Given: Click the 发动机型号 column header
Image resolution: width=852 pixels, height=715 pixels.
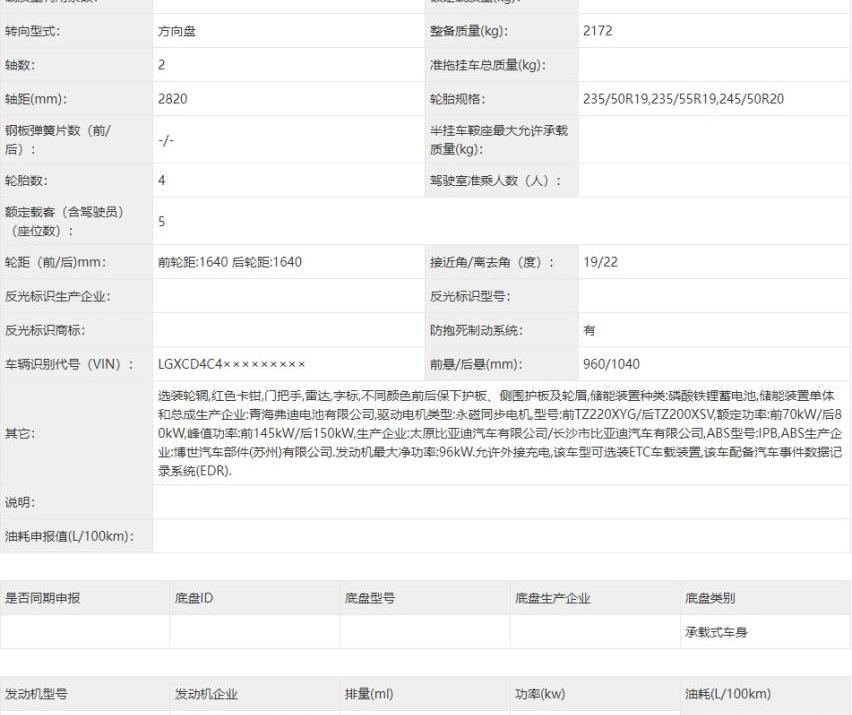Looking at the screenshot, I should 37,694.
